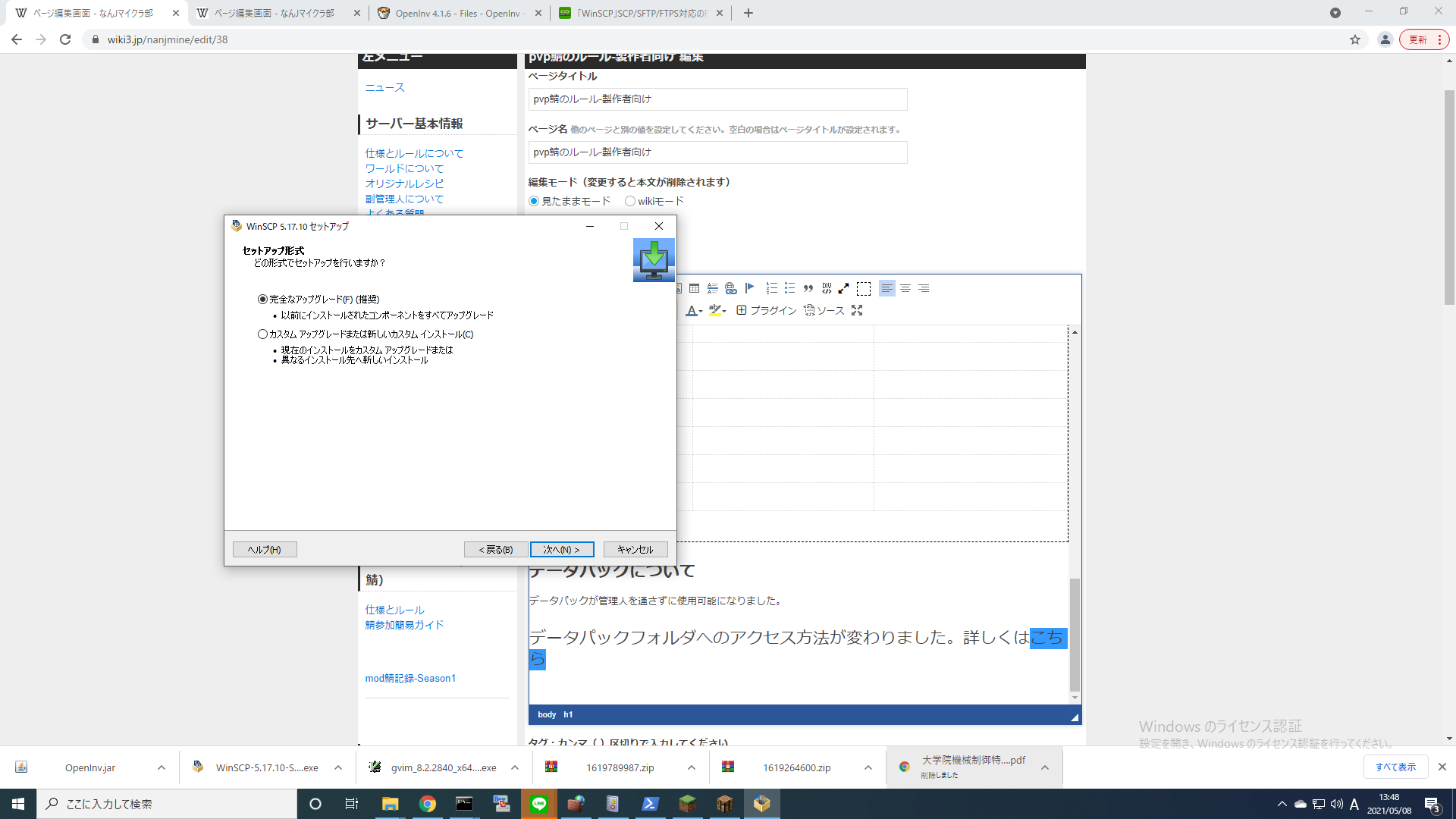
Task: Open the text color dropdown
Action: (694, 310)
